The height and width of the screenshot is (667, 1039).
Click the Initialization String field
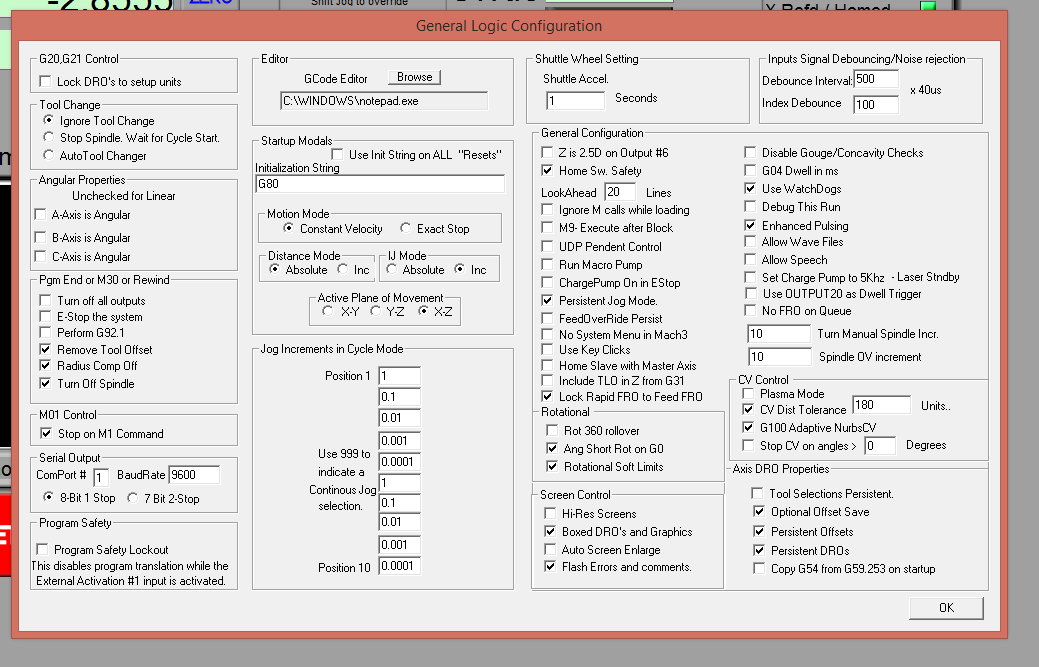[x=379, y=184]
